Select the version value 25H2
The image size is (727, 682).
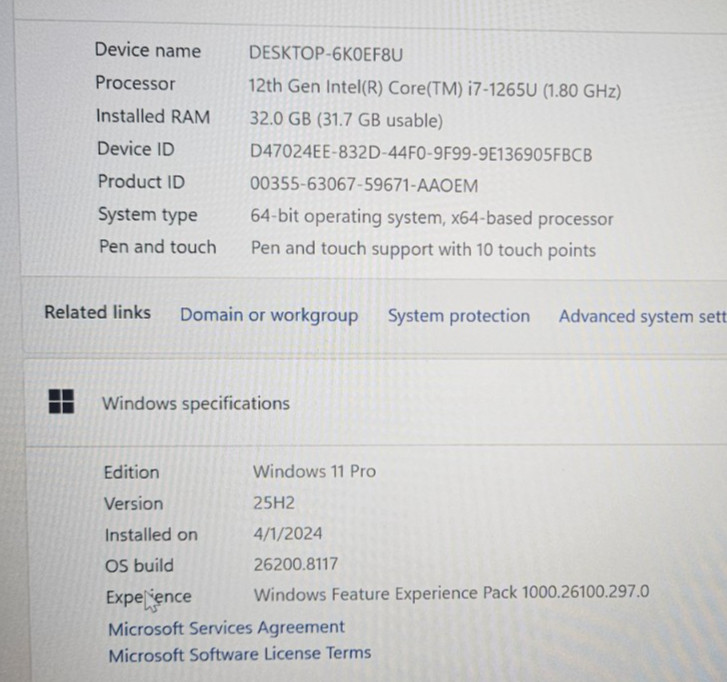(x=274, y=503)
